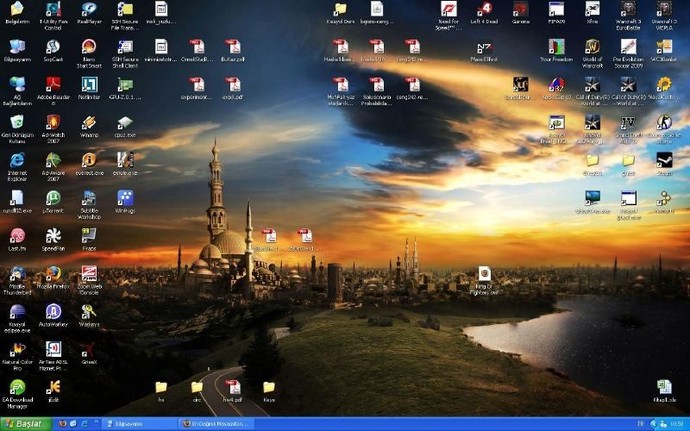
Task: Launch Ad-Watch 2007 shortcut
Action: click(53, 122)
